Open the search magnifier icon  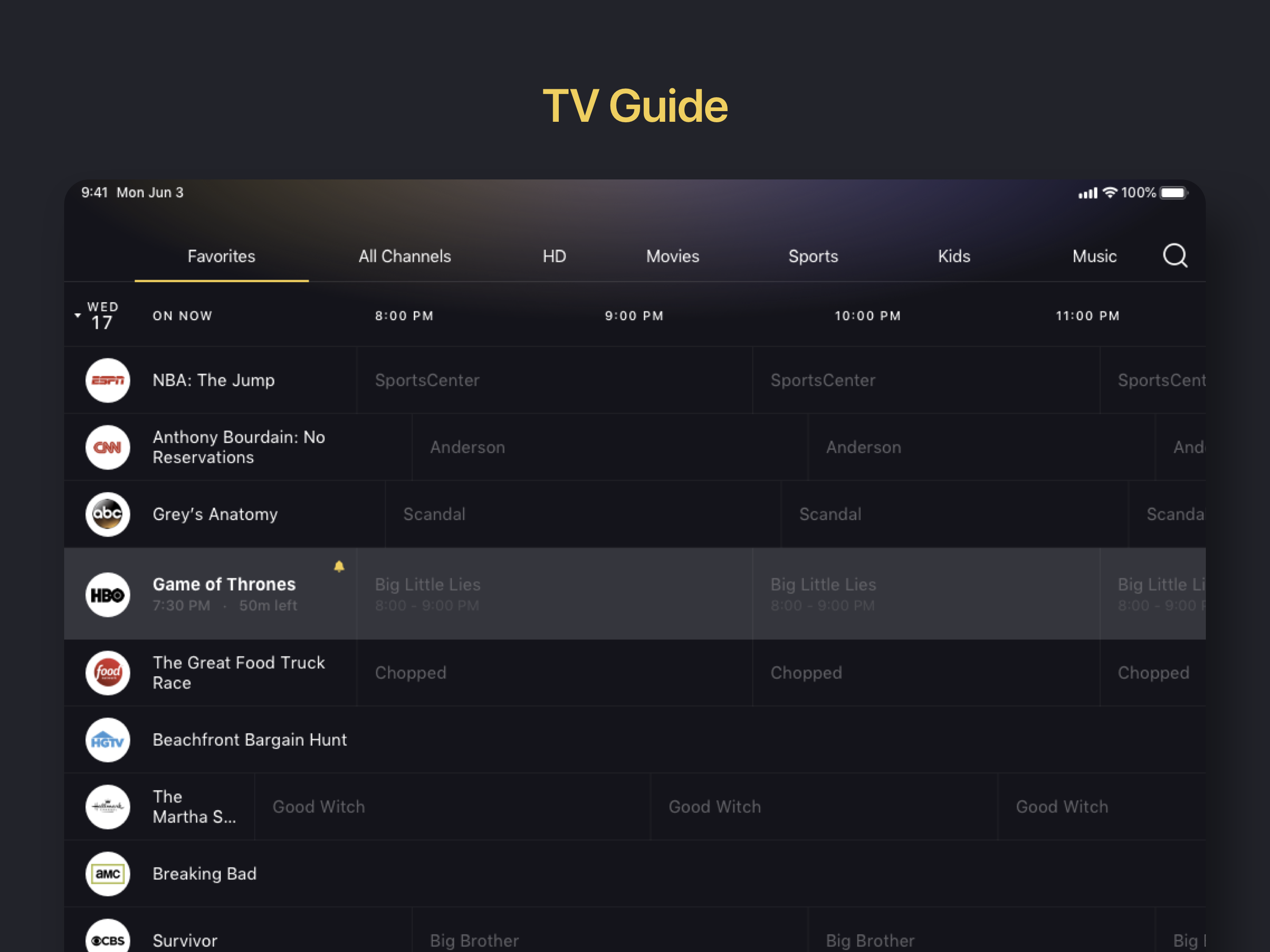[x=1175, y=256]
